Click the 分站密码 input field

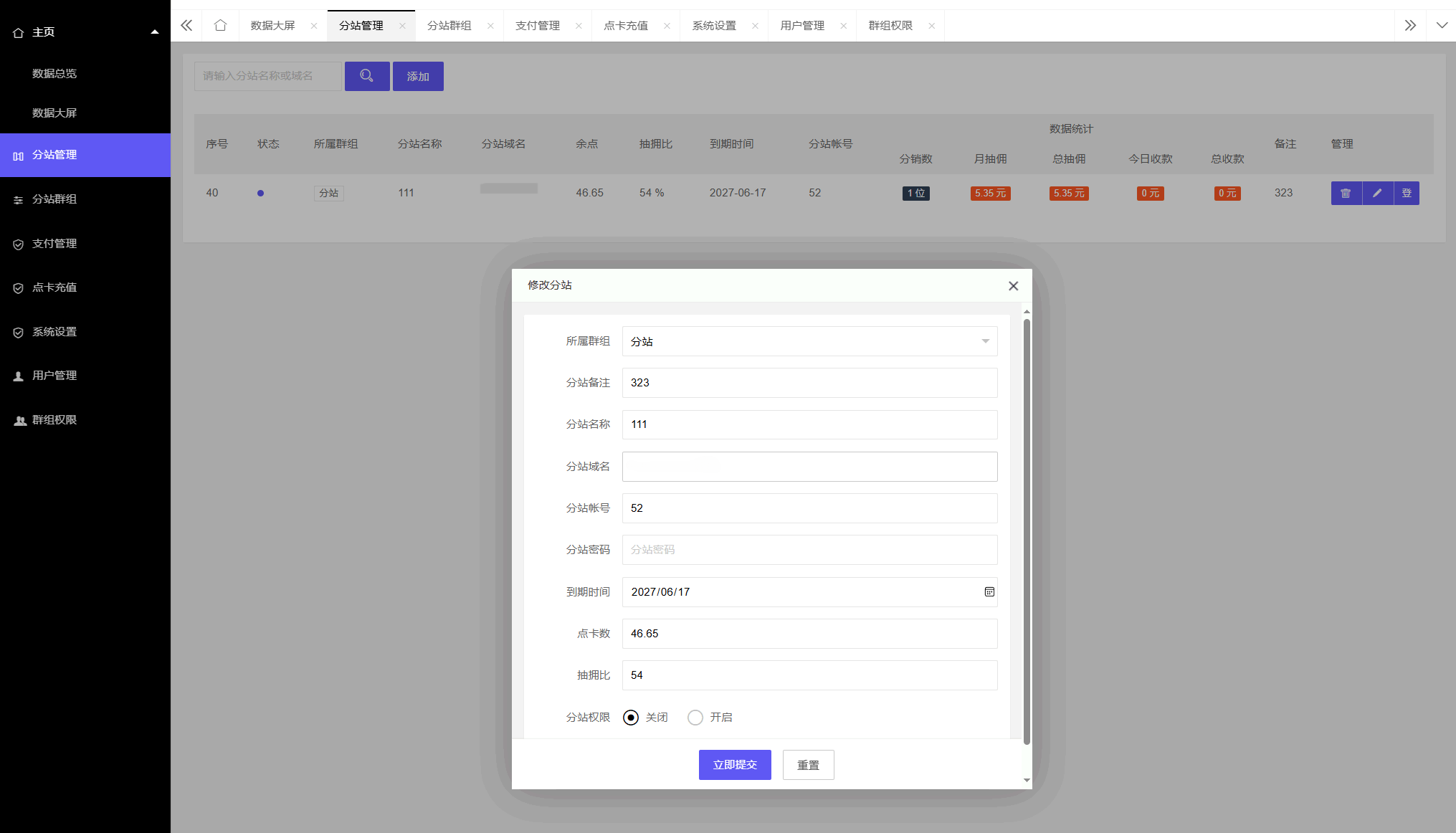(x=809, y=550)
